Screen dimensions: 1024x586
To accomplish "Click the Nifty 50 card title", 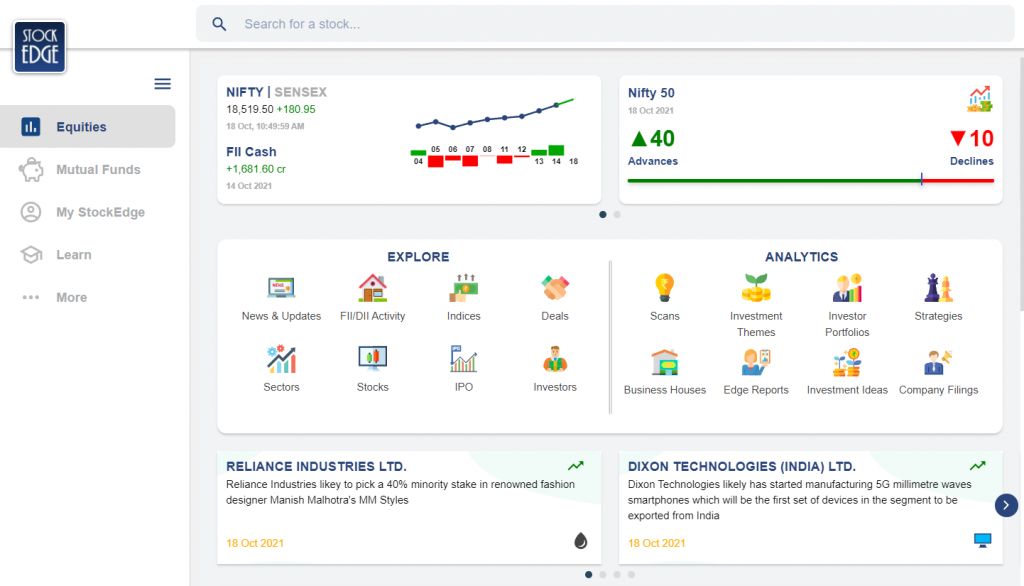I will (651, 93).
